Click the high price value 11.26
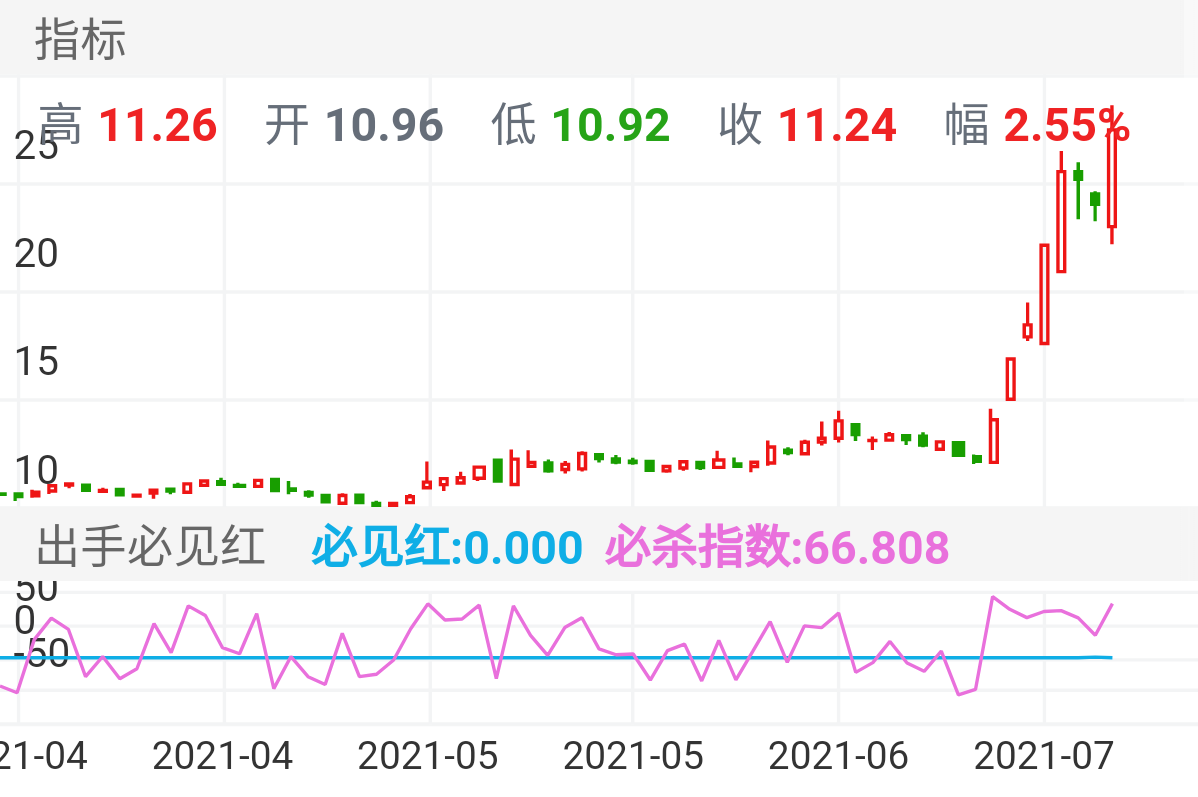Image resolution: width=1198 pixels, height=797 pixels. (158, 126)
